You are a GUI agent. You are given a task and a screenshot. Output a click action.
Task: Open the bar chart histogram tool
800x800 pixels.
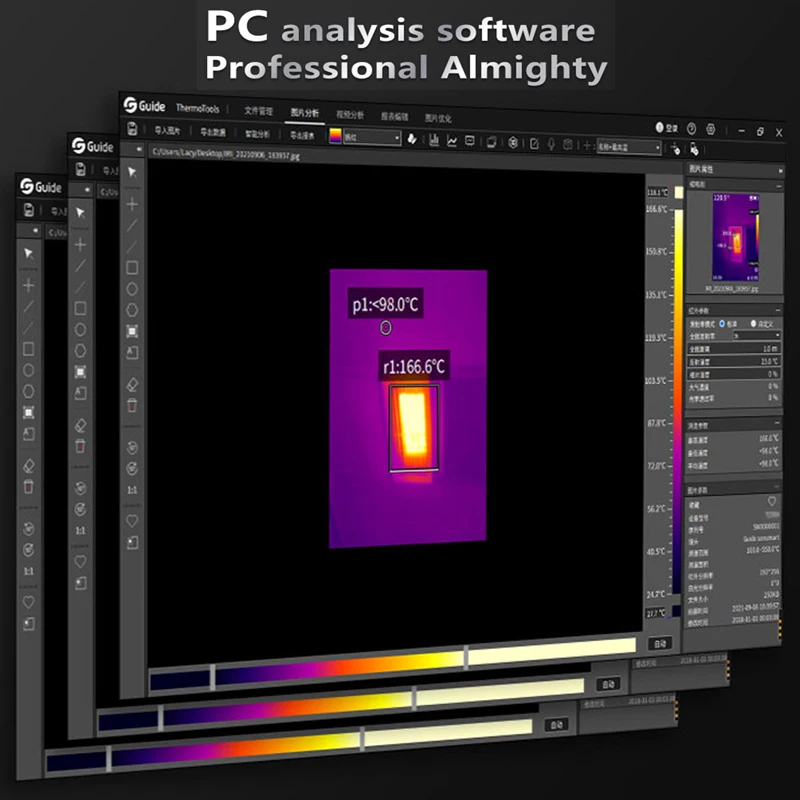point(434,140)
